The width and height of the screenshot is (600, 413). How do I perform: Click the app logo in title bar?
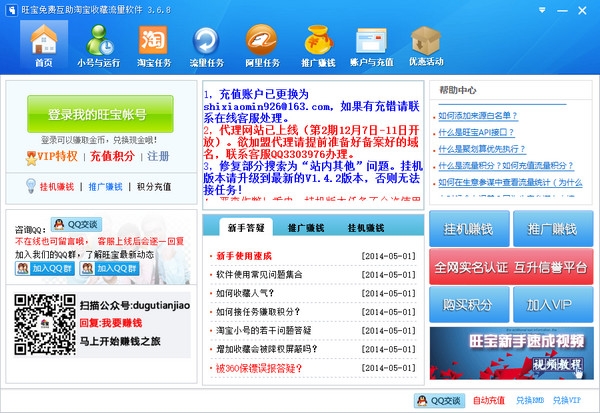tap(11, 10)
